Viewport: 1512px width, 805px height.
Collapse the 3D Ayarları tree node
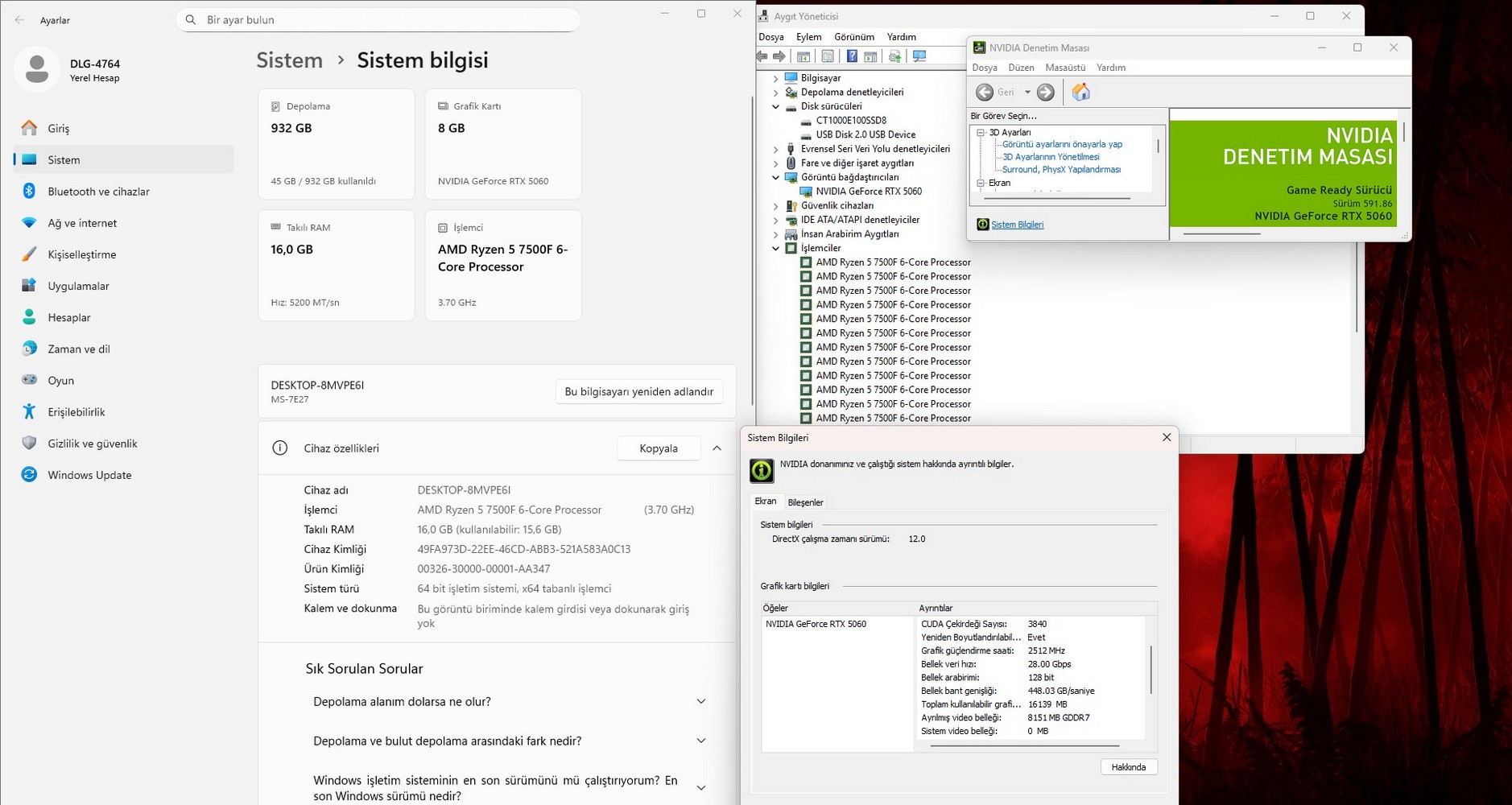click(x=981, y=133)
